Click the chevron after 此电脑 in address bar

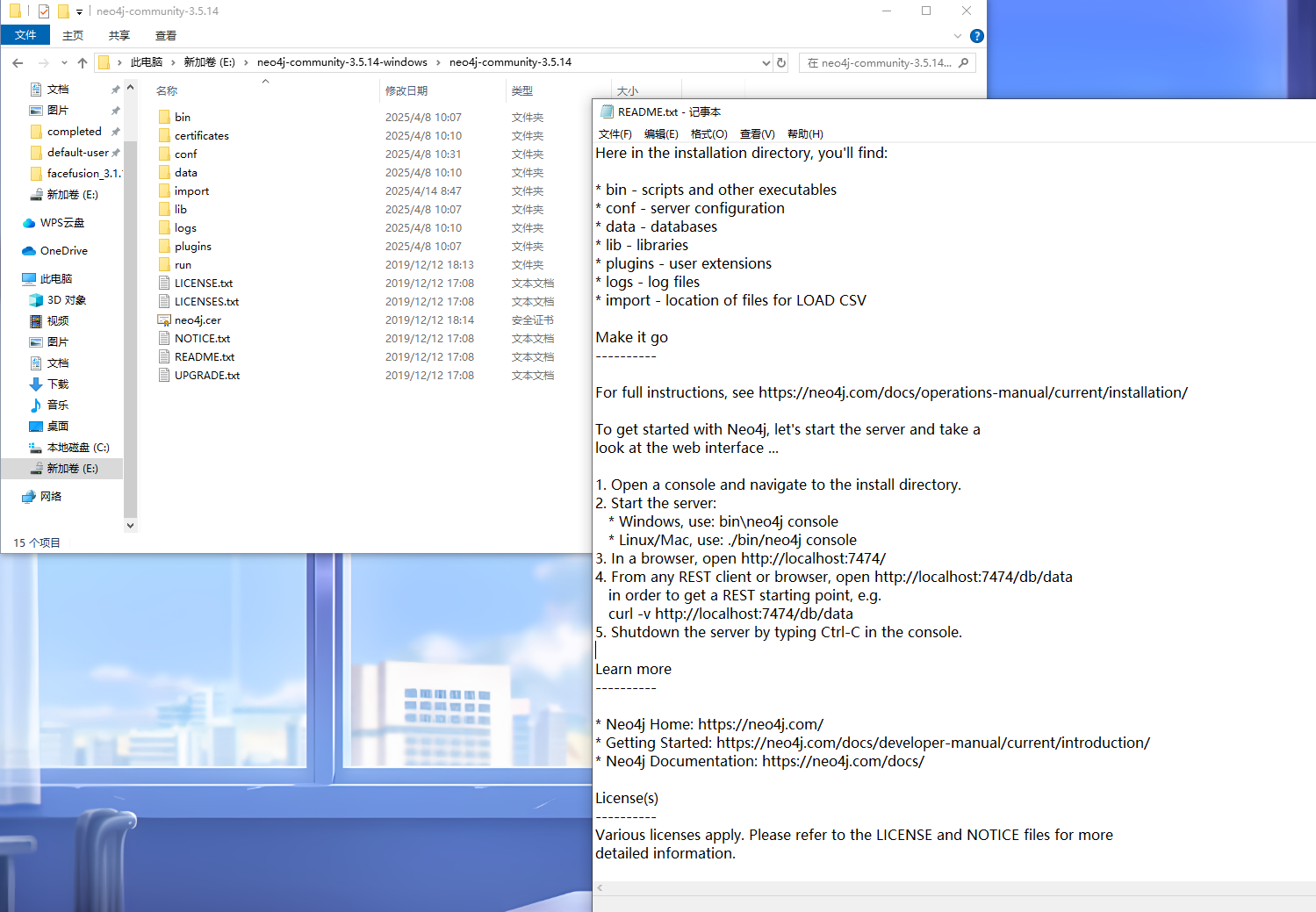coord(172,62)
